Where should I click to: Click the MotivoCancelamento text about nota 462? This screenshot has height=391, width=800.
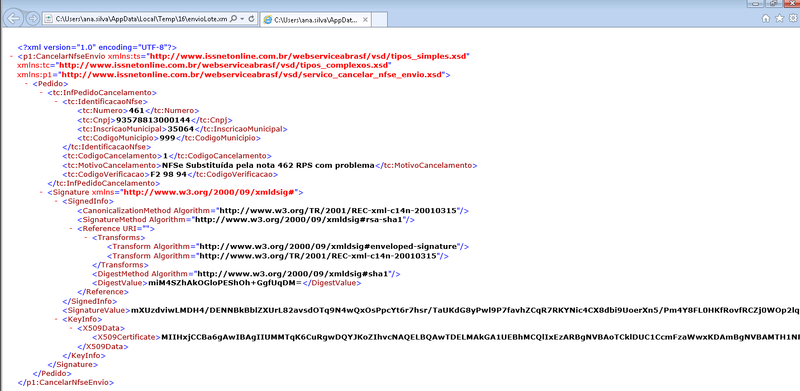point(268,165)
